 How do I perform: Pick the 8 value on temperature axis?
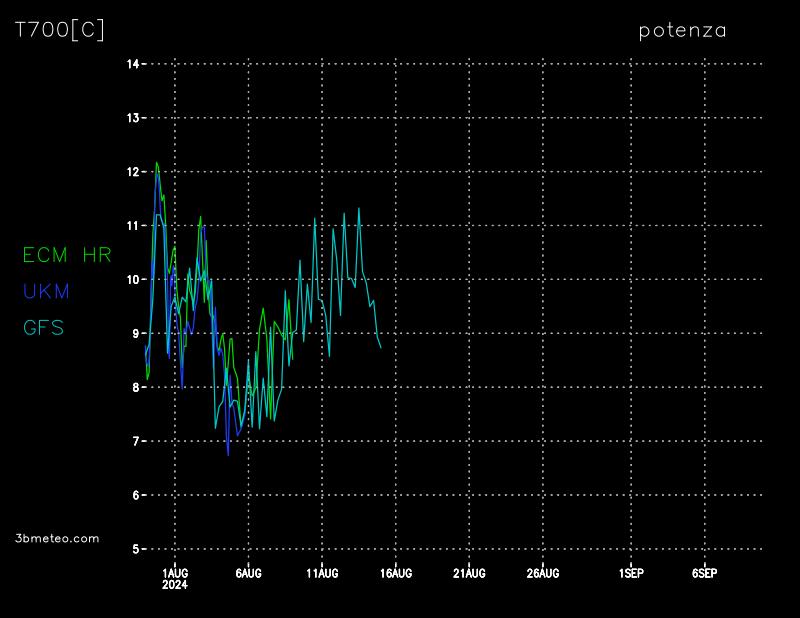point(135,387)
